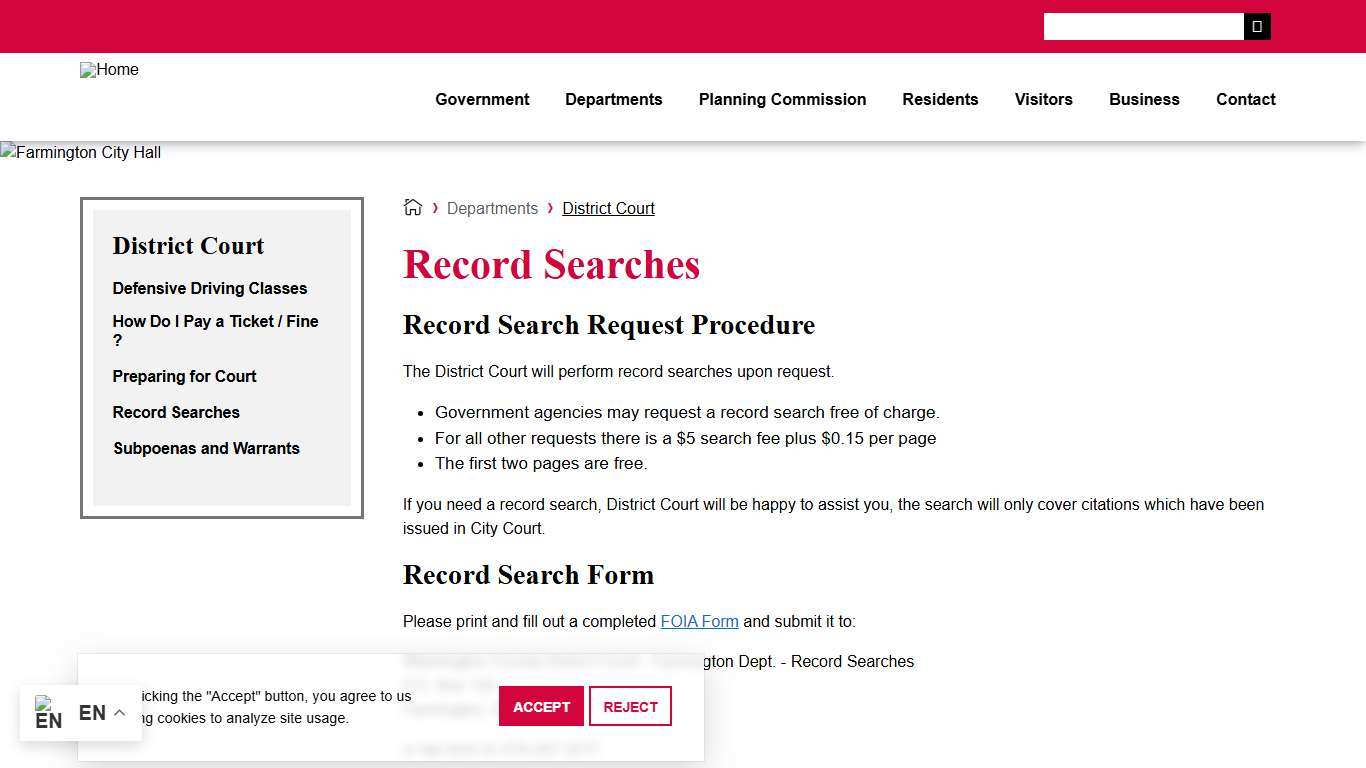Click the search magnifier button

pos(1256,26)
